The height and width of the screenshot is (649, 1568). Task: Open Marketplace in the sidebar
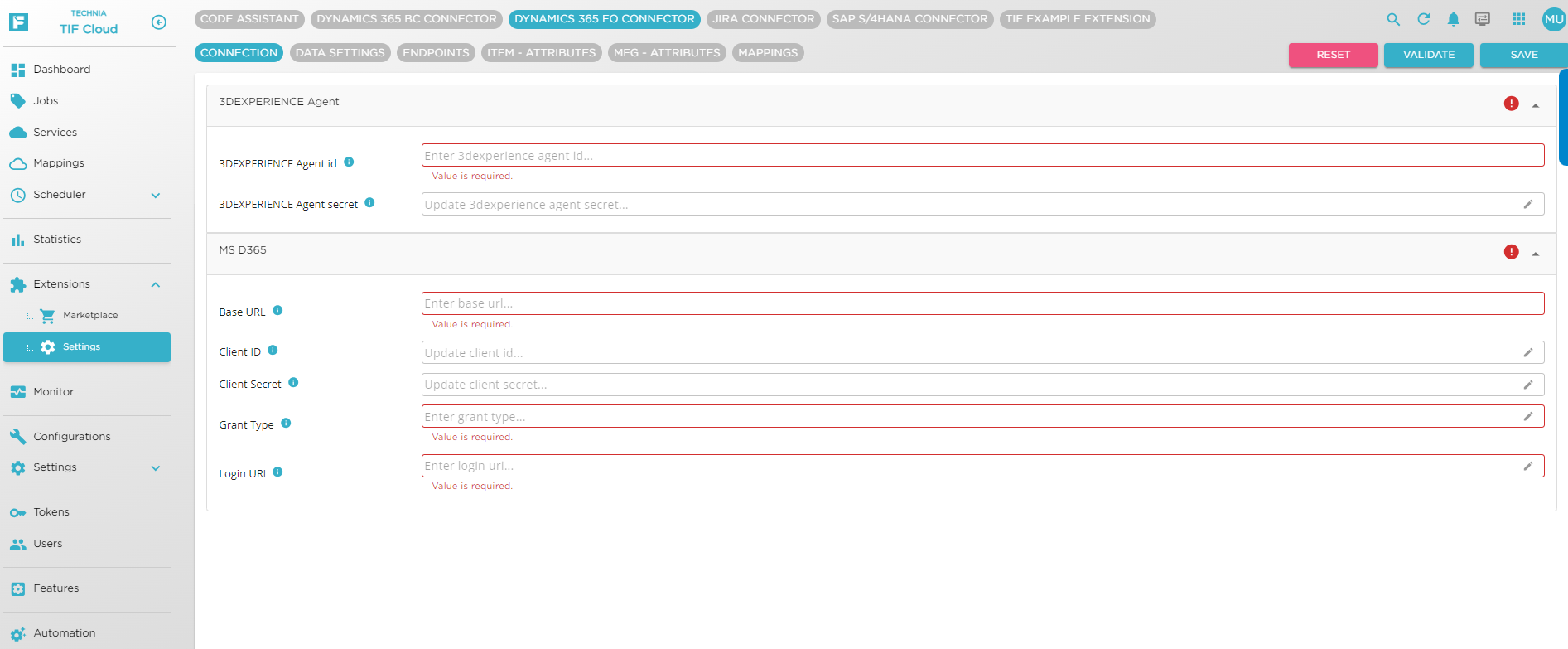[x=90, y=316]
